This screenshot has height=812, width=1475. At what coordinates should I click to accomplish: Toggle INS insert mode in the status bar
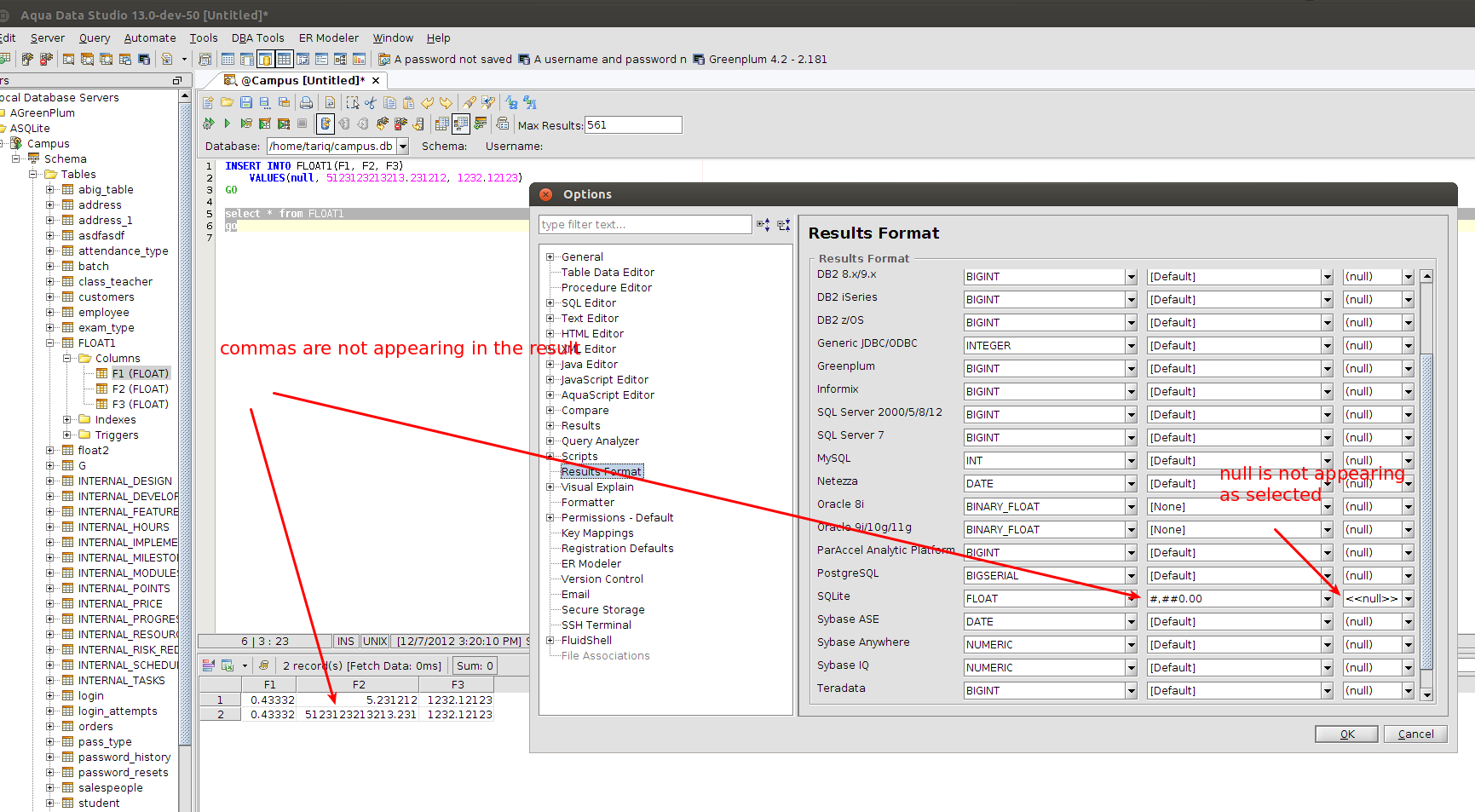pos(345,642)
